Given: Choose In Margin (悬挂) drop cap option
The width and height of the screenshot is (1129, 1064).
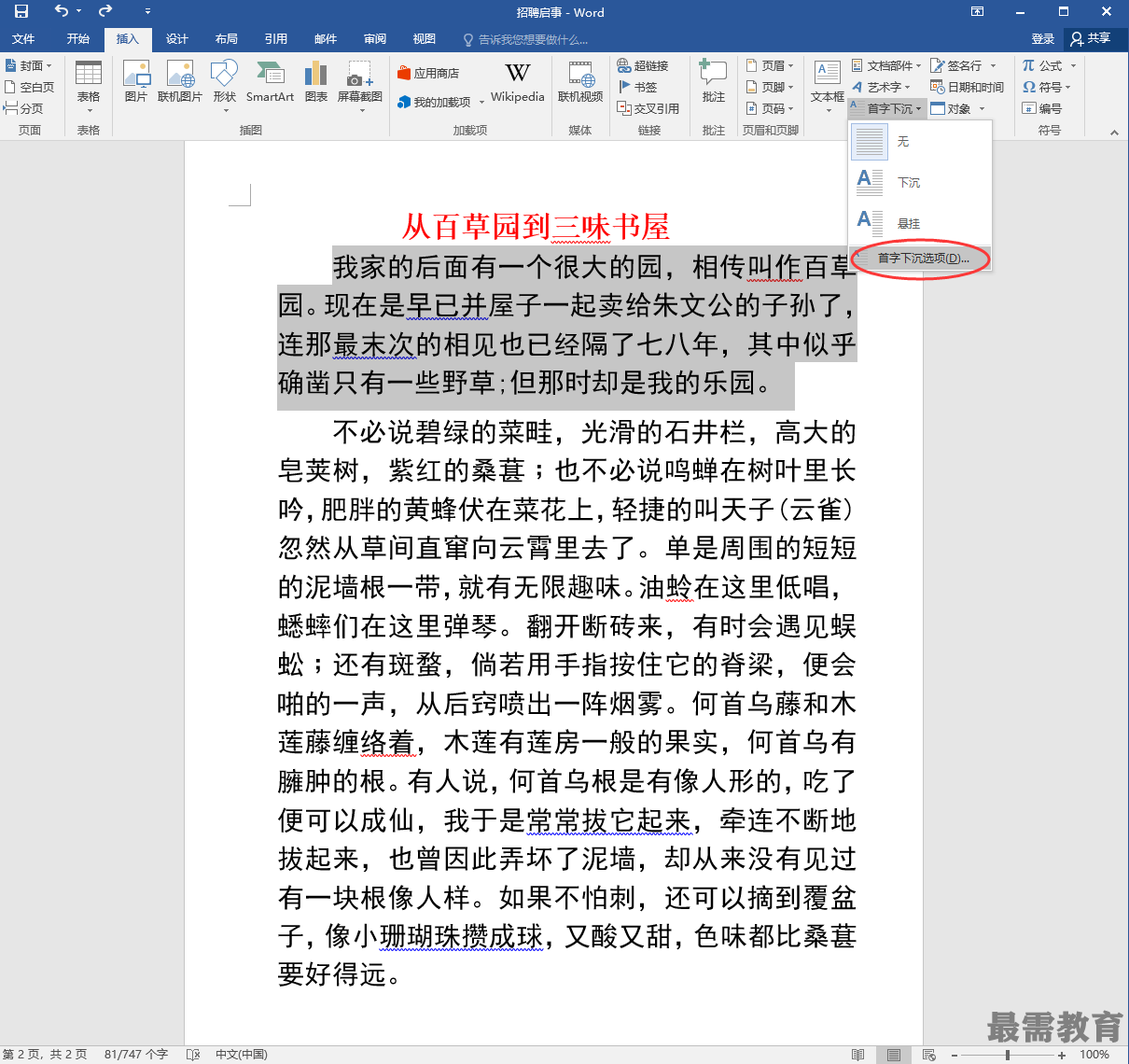Looking at the screenshot, I should pos(920,223).
